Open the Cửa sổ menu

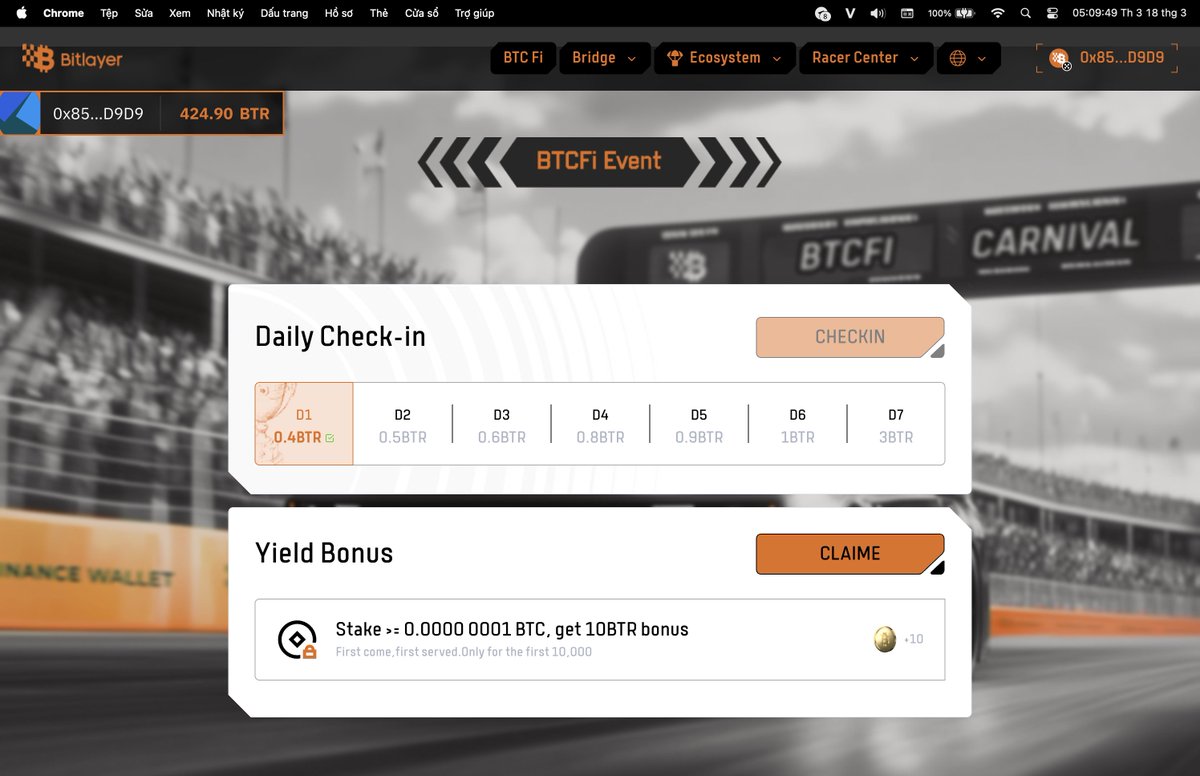422,13
